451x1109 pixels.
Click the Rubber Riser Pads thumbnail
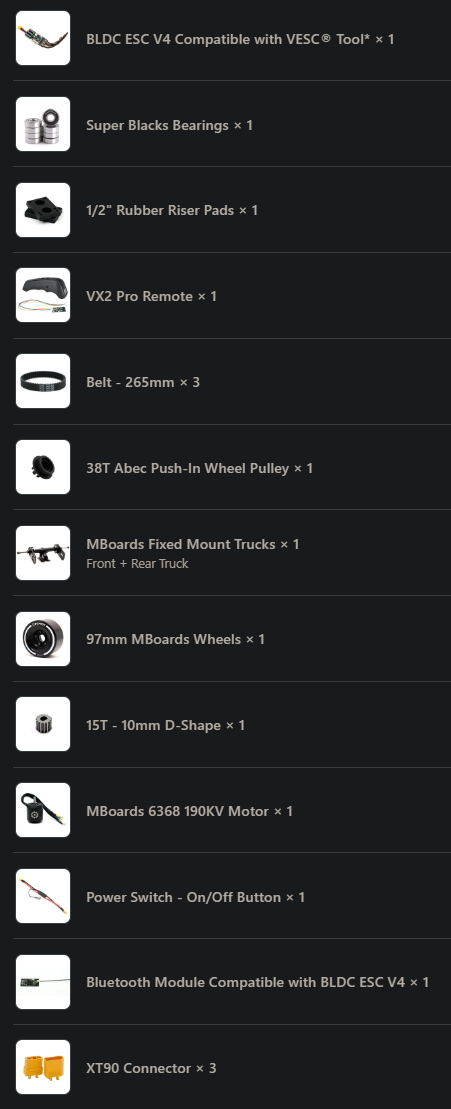43,210
